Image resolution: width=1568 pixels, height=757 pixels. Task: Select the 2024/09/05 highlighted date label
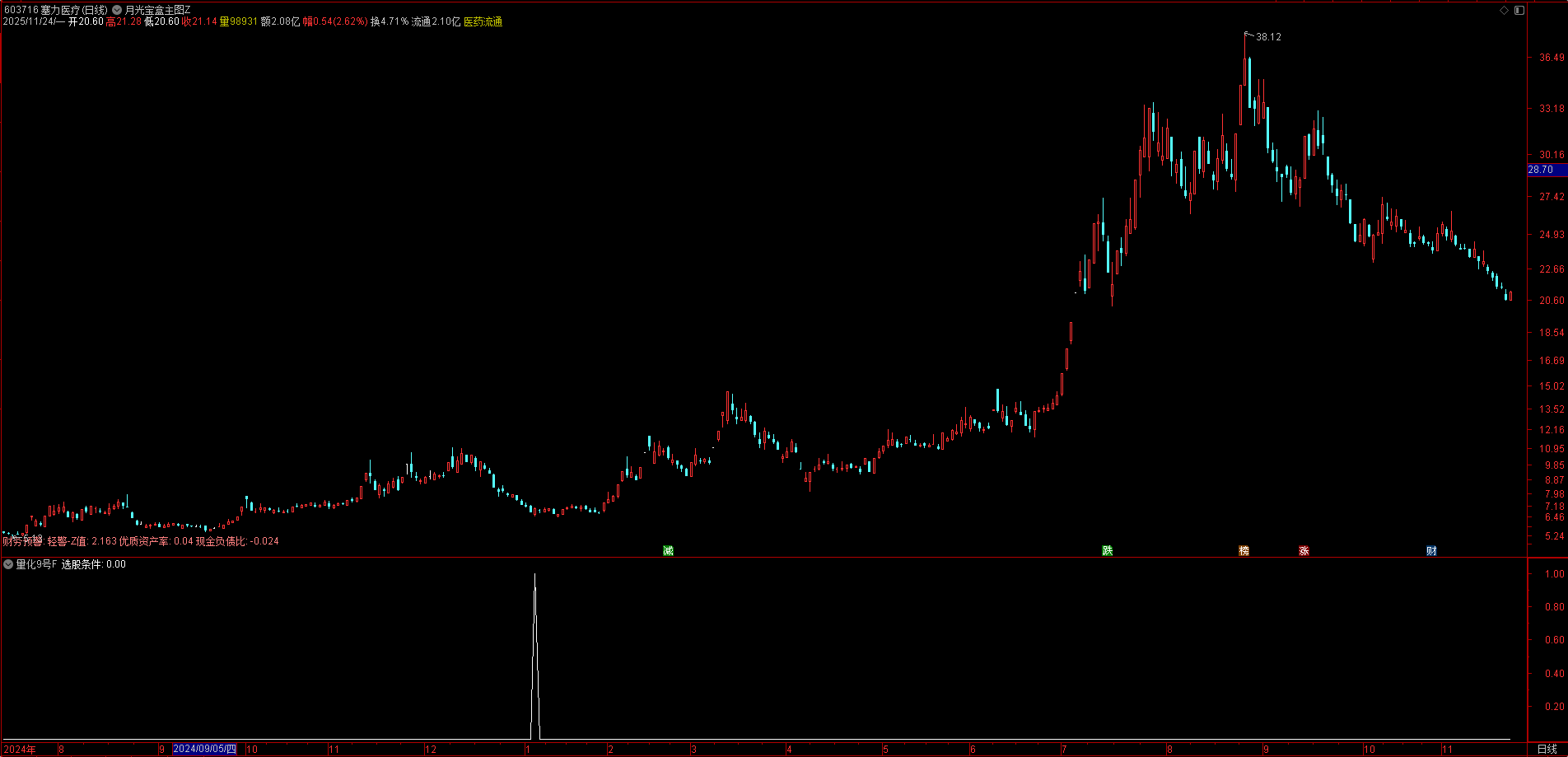[x=205, y=749]
